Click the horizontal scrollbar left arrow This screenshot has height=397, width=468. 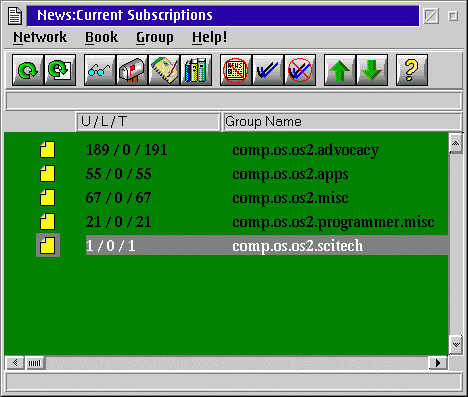point(15,363)
